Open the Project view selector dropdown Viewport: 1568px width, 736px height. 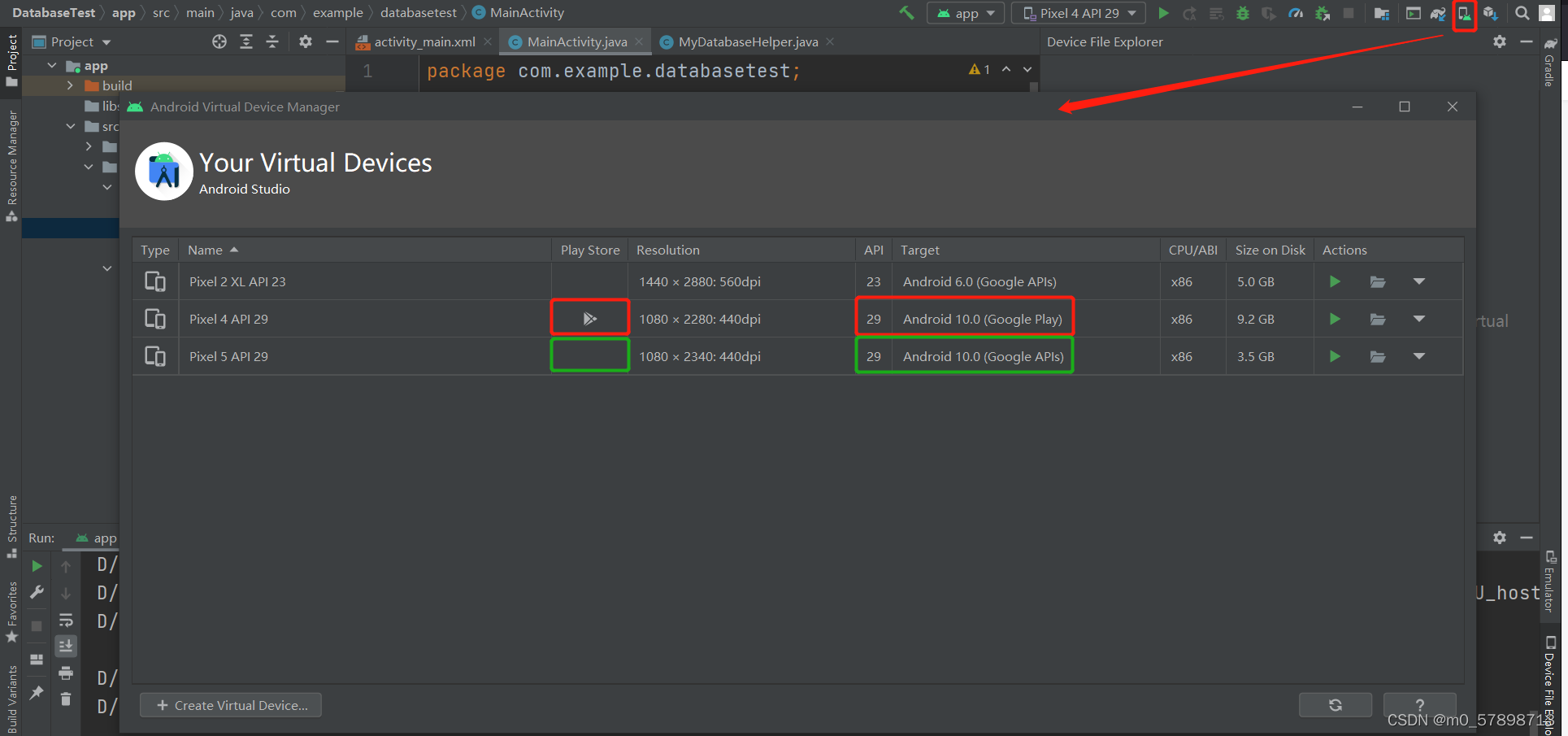(72, 41)
